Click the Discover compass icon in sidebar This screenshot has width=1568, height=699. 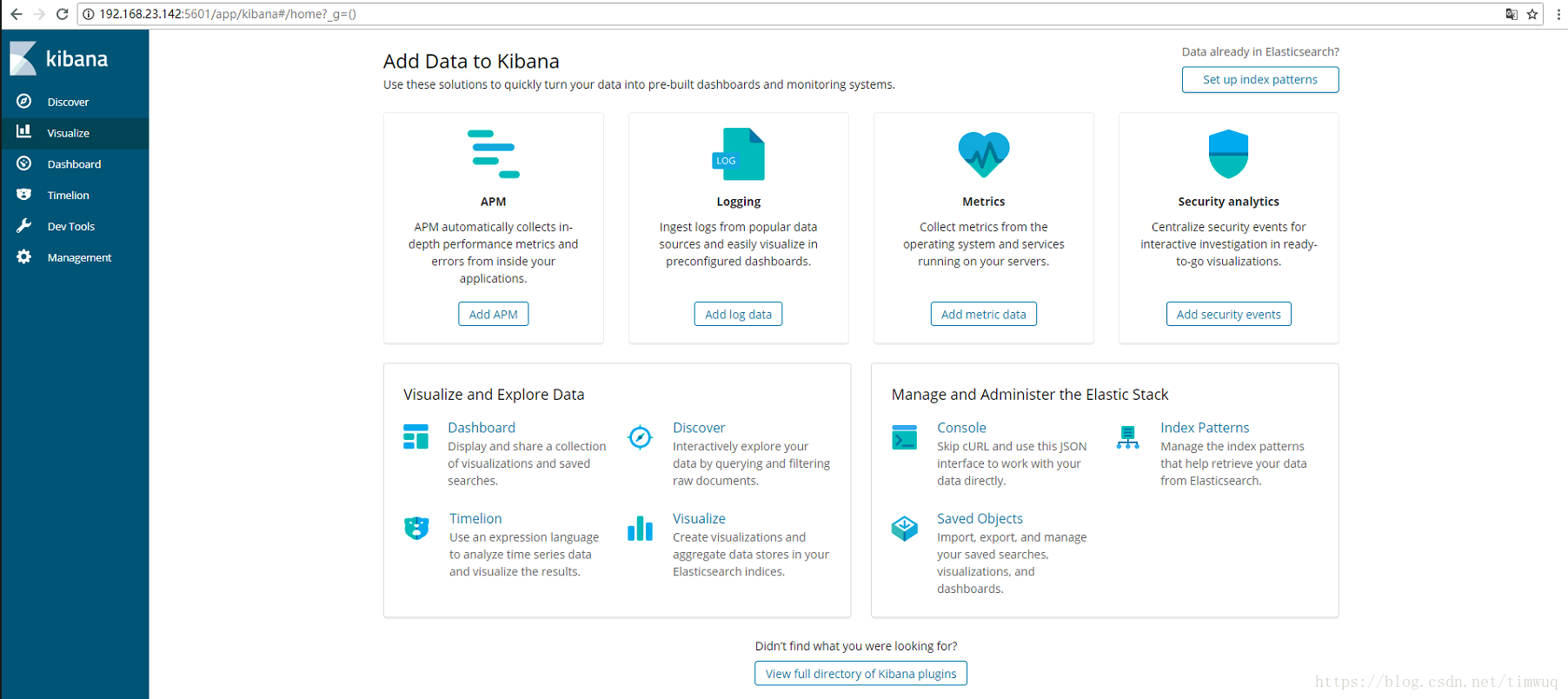(24, 101)
